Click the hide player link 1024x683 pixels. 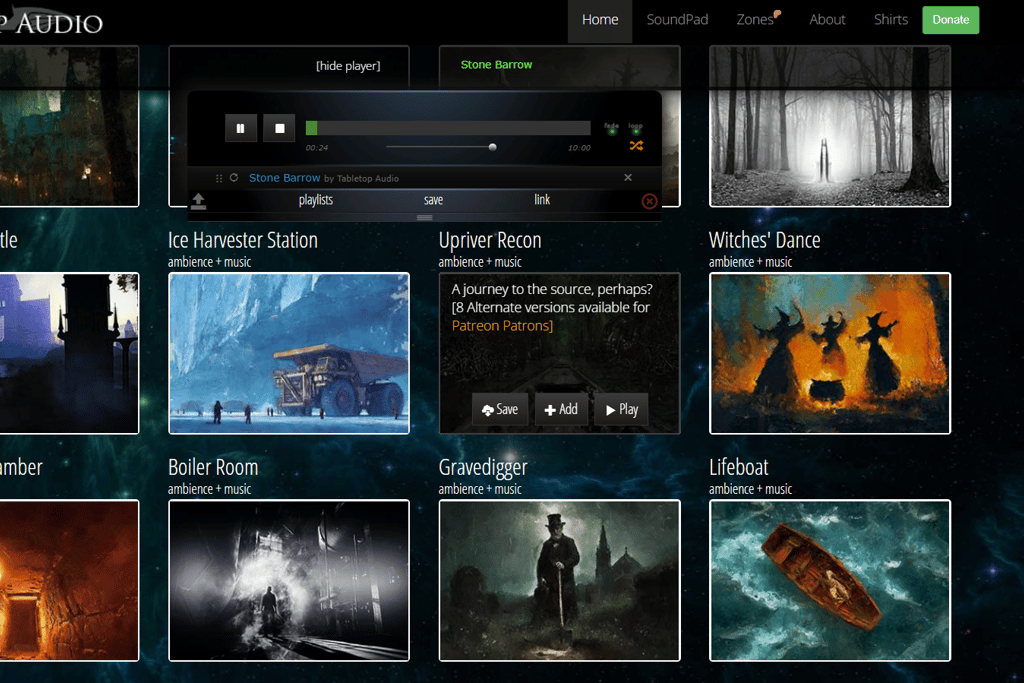(x=348, y=65)
